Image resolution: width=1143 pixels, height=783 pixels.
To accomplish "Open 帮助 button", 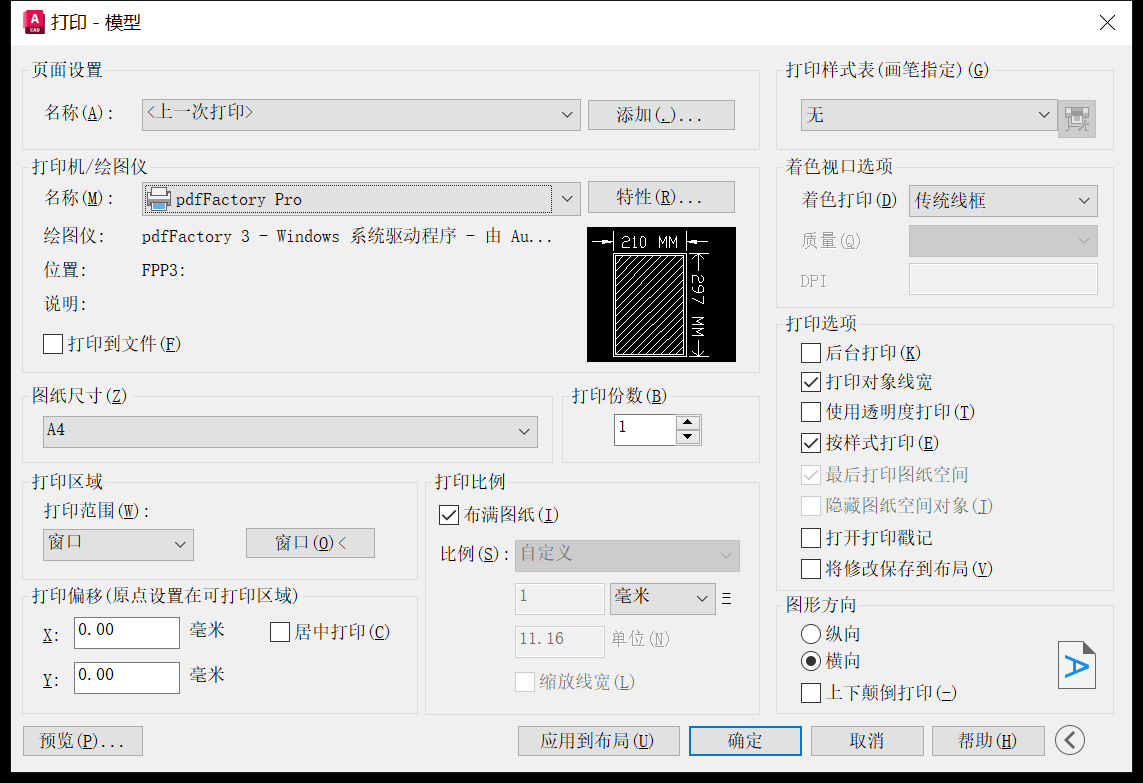I will pyautogui.click(x=988, y=741).
